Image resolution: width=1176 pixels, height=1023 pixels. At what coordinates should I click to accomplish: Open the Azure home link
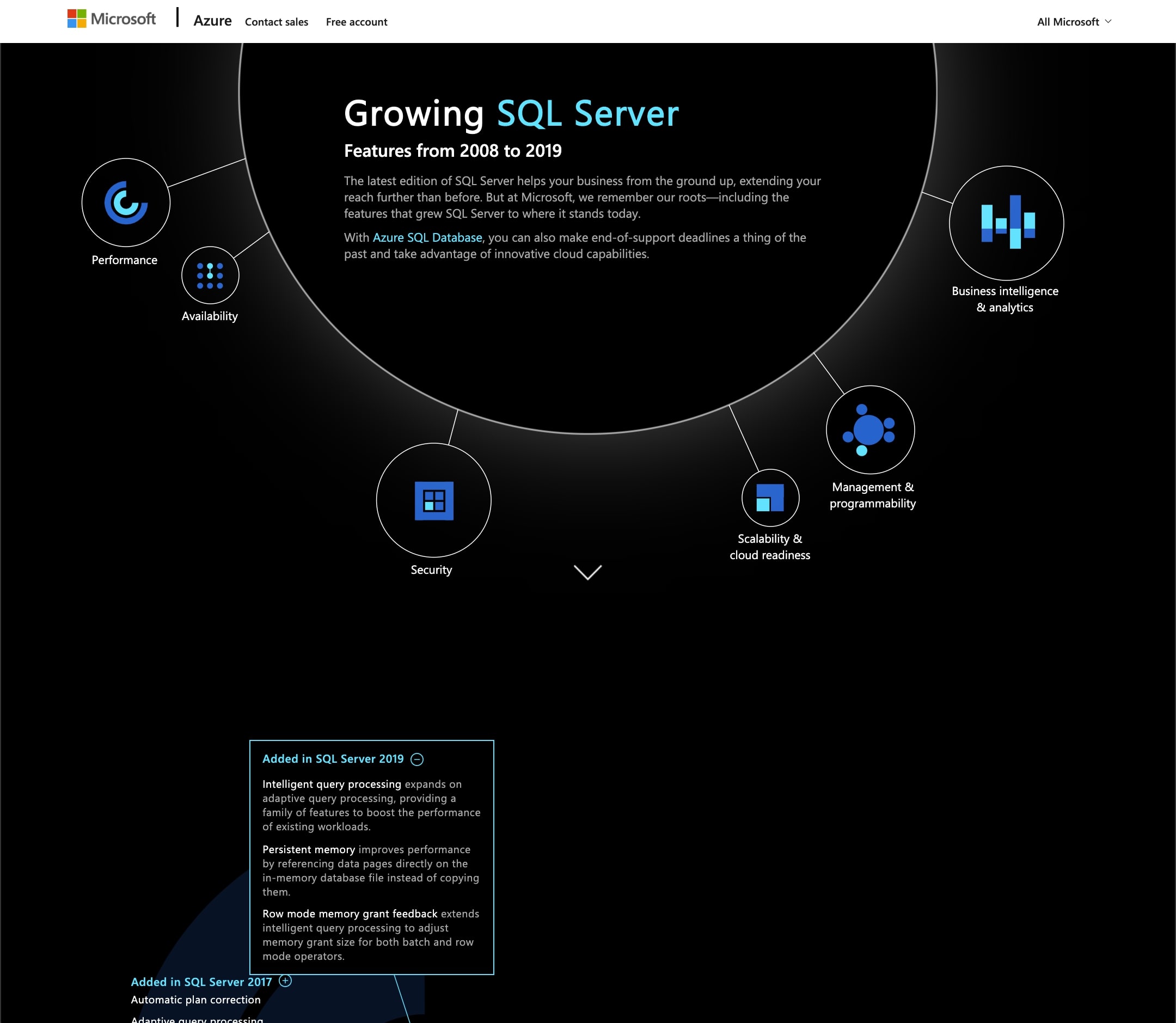(212, 21)
